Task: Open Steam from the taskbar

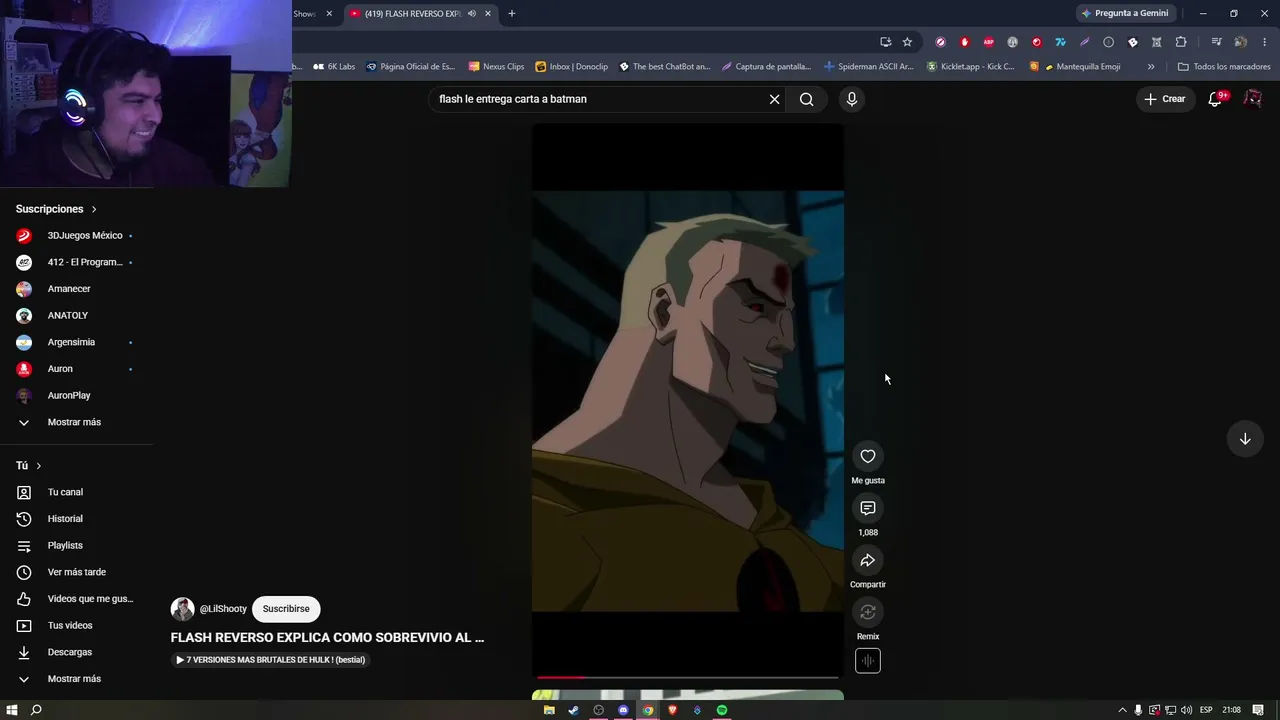Action: (573, 710)
